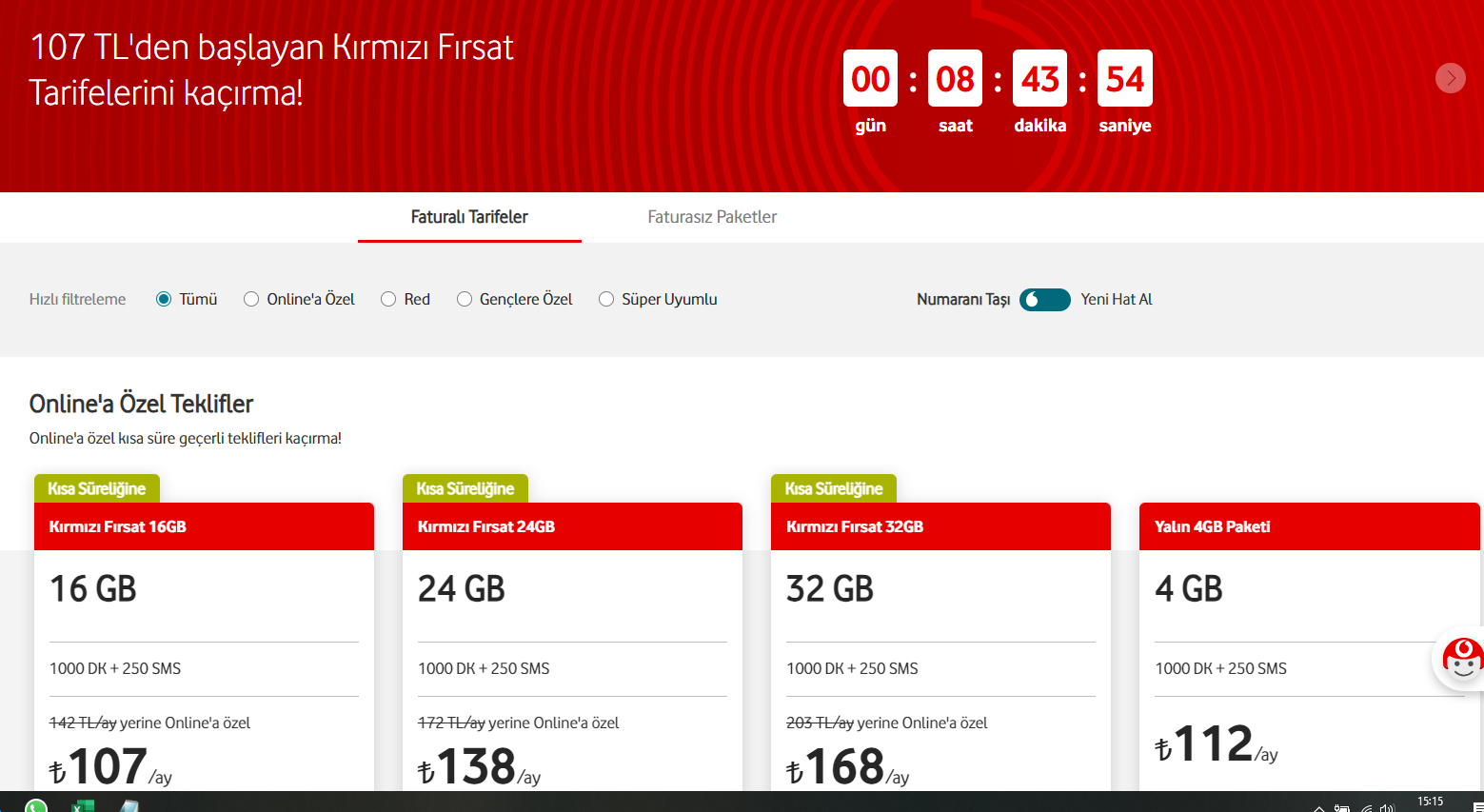This screenshot has width=1484, height=812.
Task: Toggle Numaranı Taşı / Yeni Hat Al switch
Action: pyautogui.click(x=1044, y=299)
